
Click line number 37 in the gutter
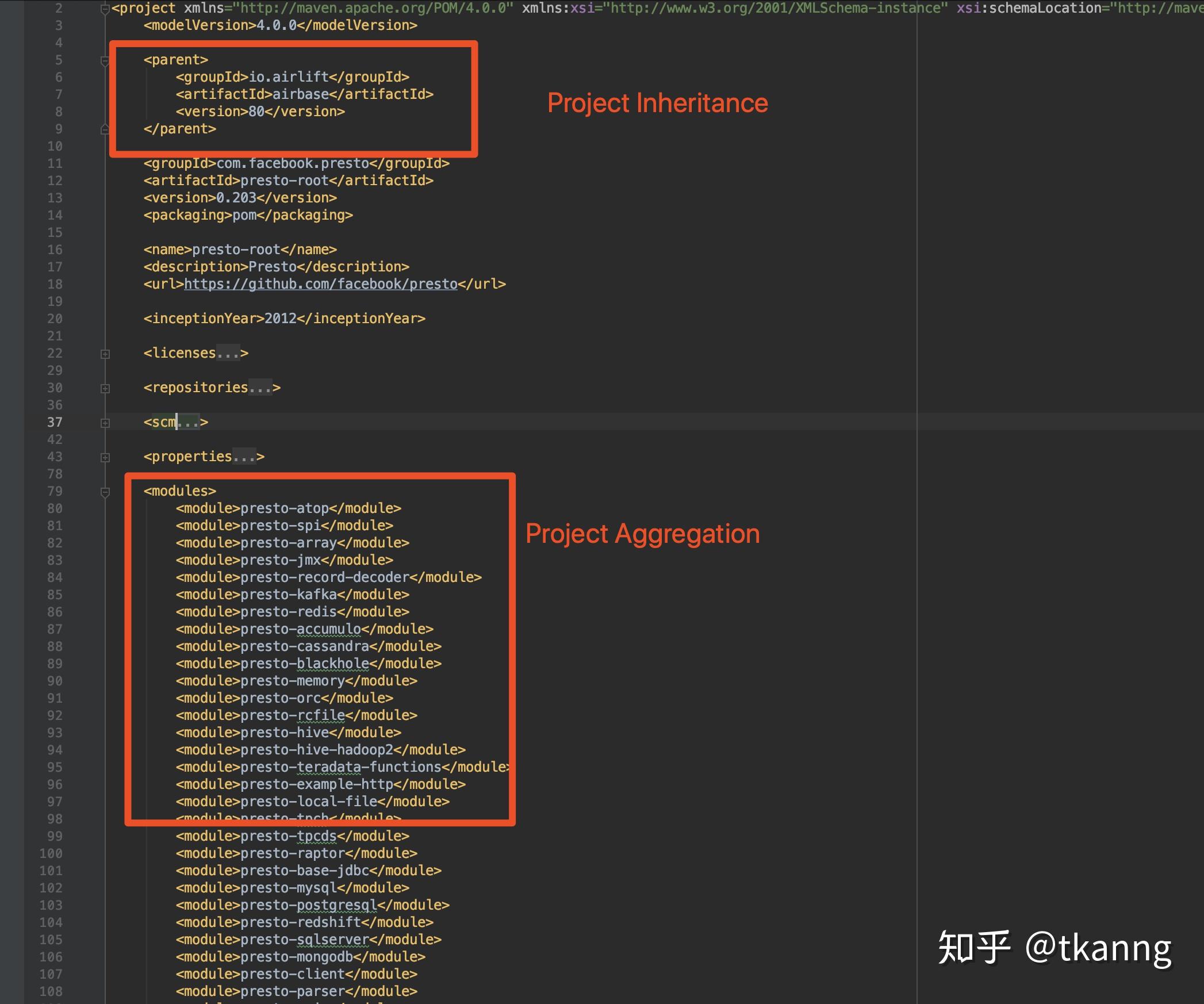pyautogui.click(x=55, y=422)
